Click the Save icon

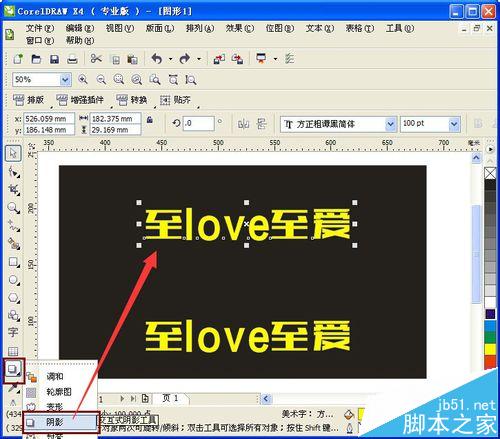click(x=54, y=59)
